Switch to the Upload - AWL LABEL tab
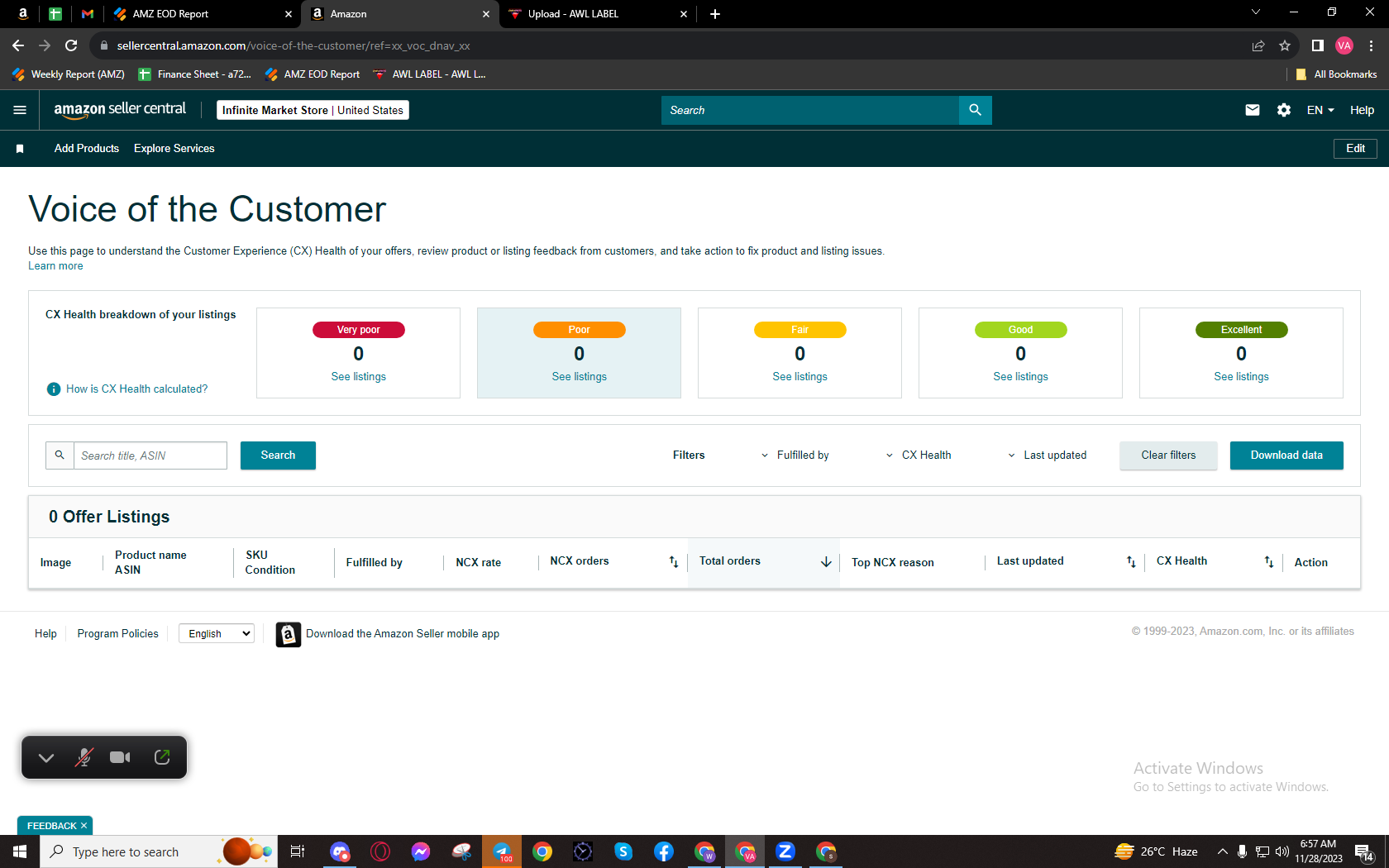This screenshot has width=1389, height=868. tap(599, 14)
